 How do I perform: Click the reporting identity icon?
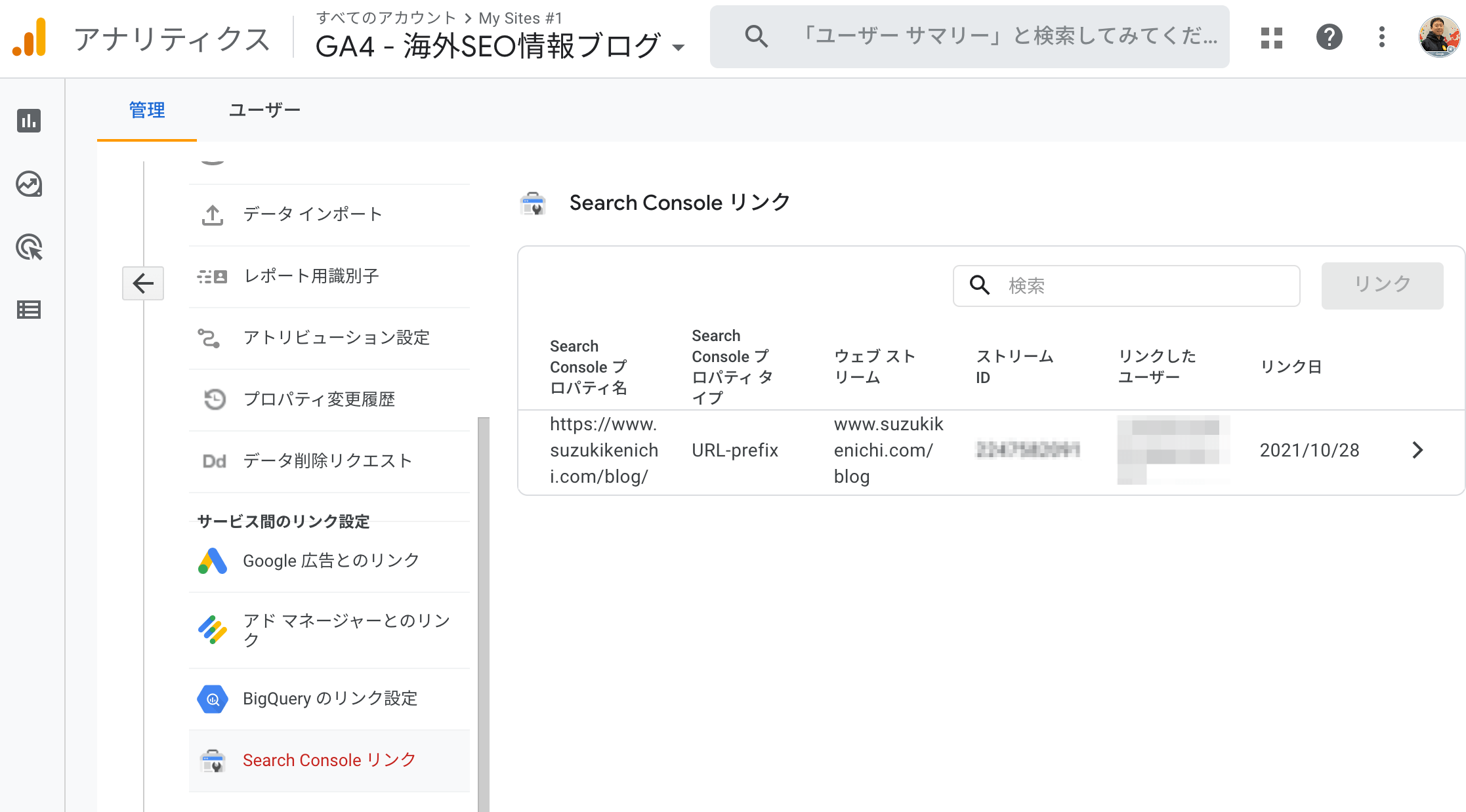[x=212, y=276]
